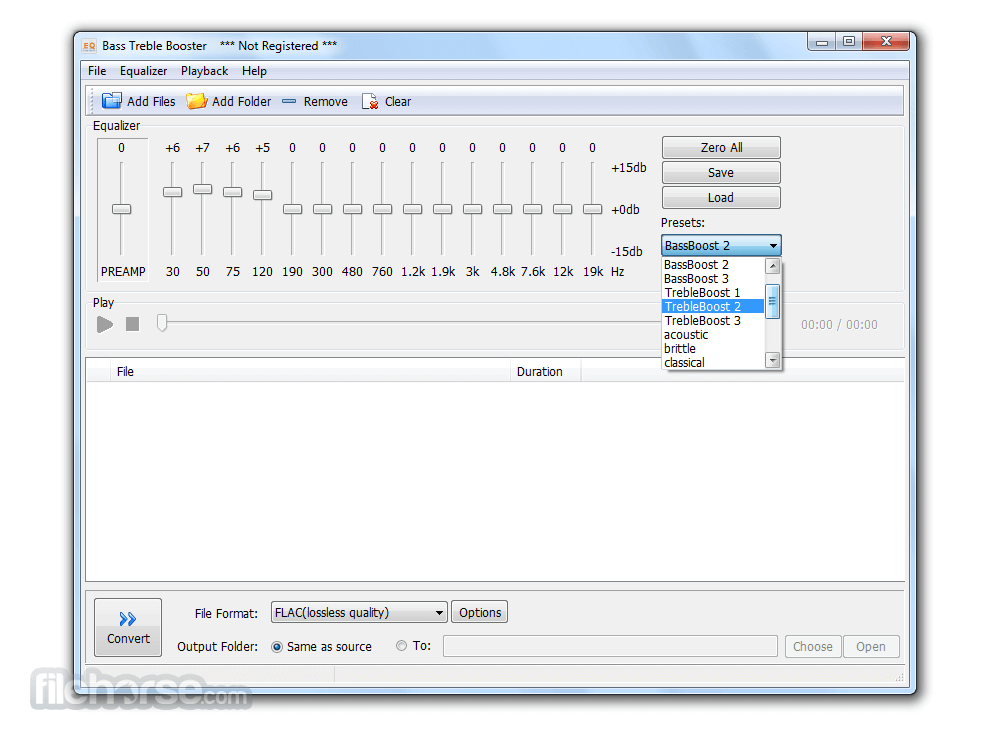The image size is (990, 740).
Task: Minimize the Bass Treble Booster window
Action: coord(821,42)
